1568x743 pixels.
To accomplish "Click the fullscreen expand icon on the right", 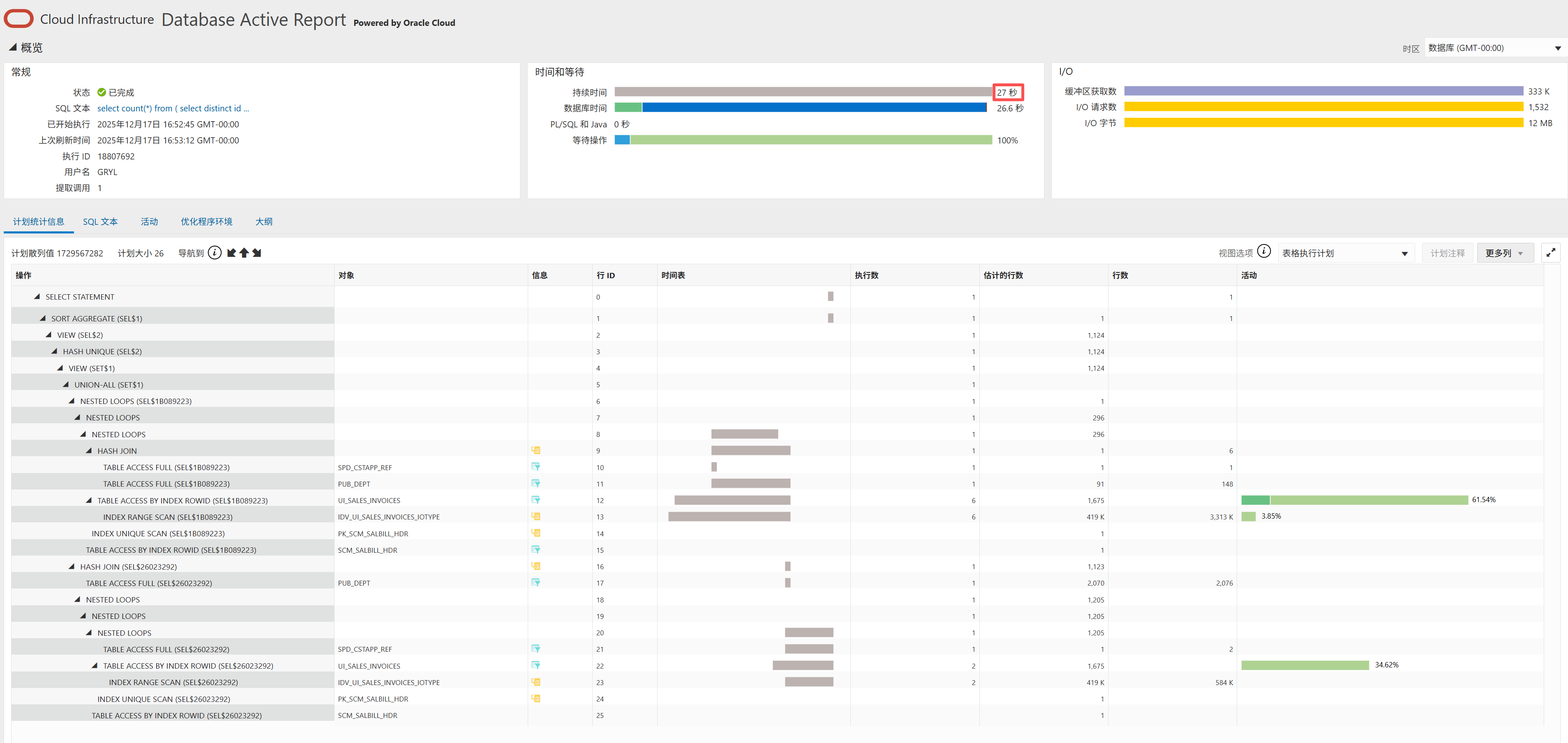I will pyautogui.click(x=1551, y=253).
